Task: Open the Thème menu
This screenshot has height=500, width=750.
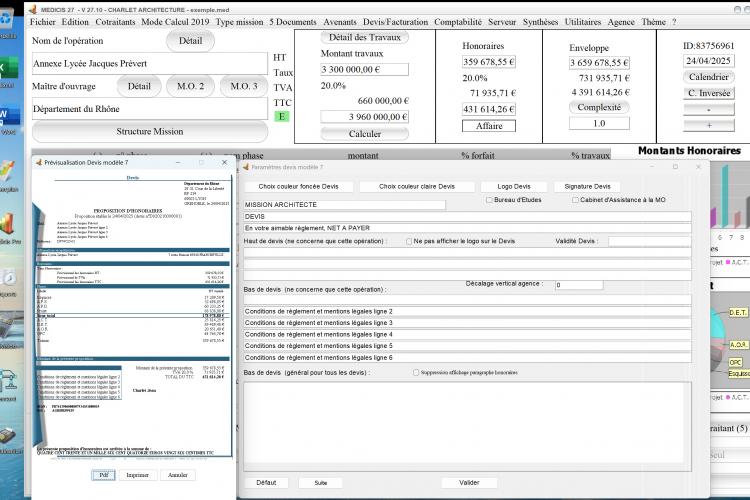Action: 653,22
